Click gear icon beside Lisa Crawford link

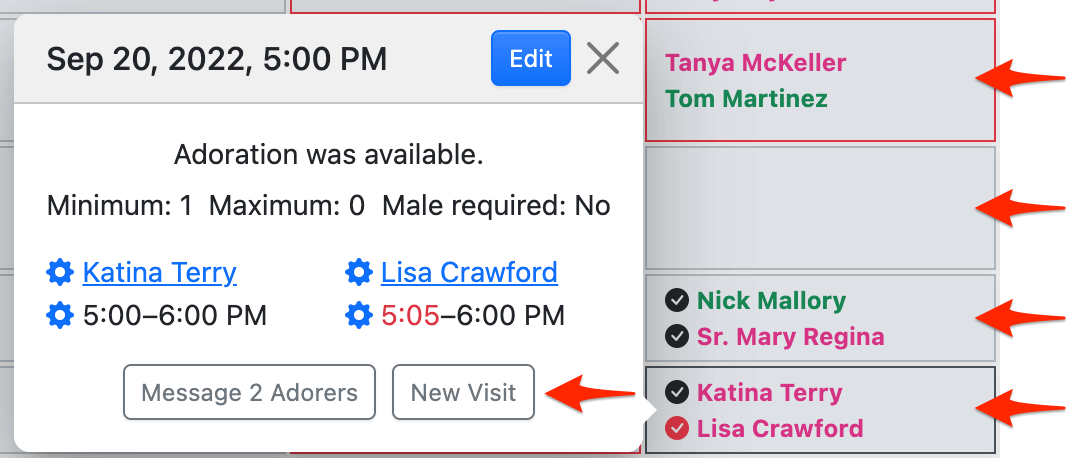point(358,272)
